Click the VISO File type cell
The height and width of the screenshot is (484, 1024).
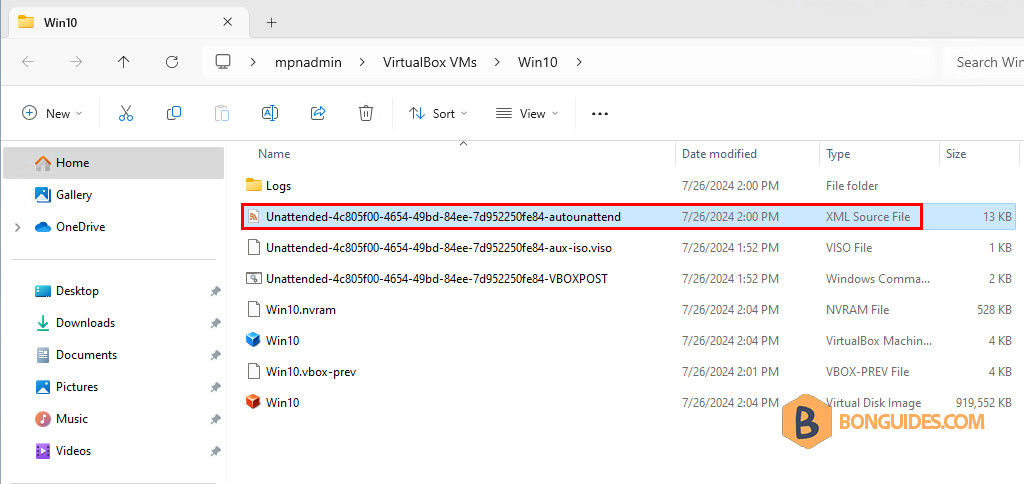tap(849, 248)
